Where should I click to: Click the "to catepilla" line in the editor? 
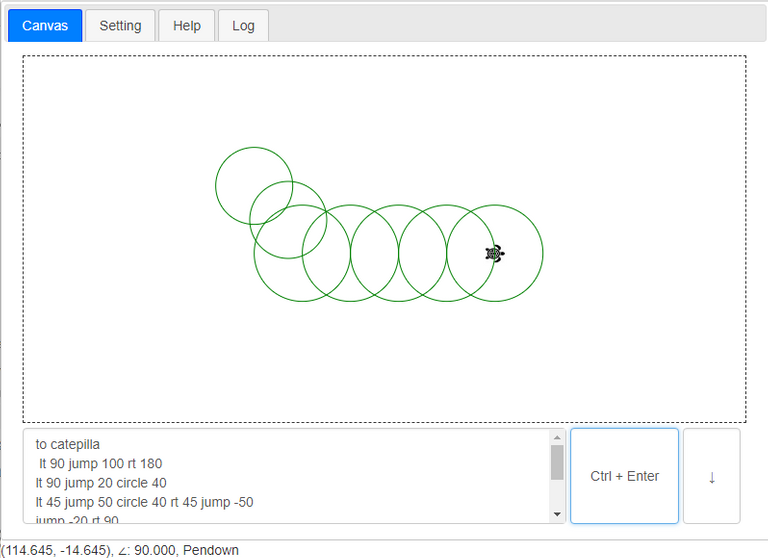click(x=68, y=444)
